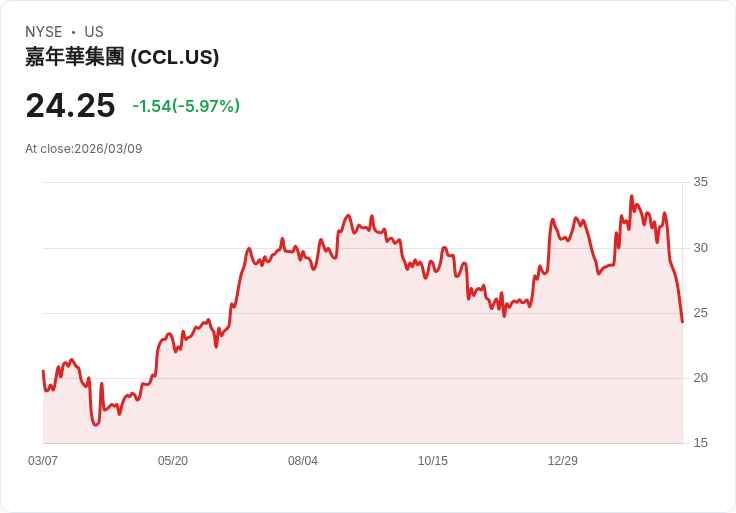Click the current price 24.25

(70, 105)
